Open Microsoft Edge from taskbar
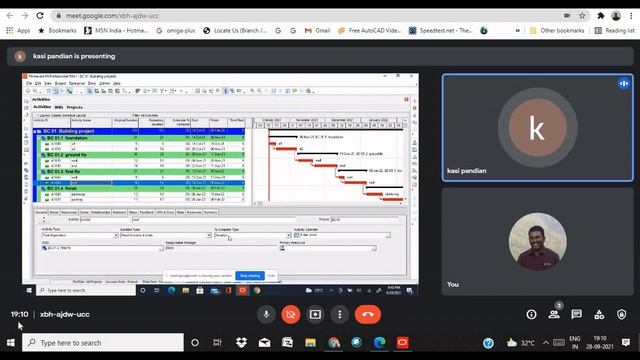Screen dimensions: 640x360 pos(379,342)
